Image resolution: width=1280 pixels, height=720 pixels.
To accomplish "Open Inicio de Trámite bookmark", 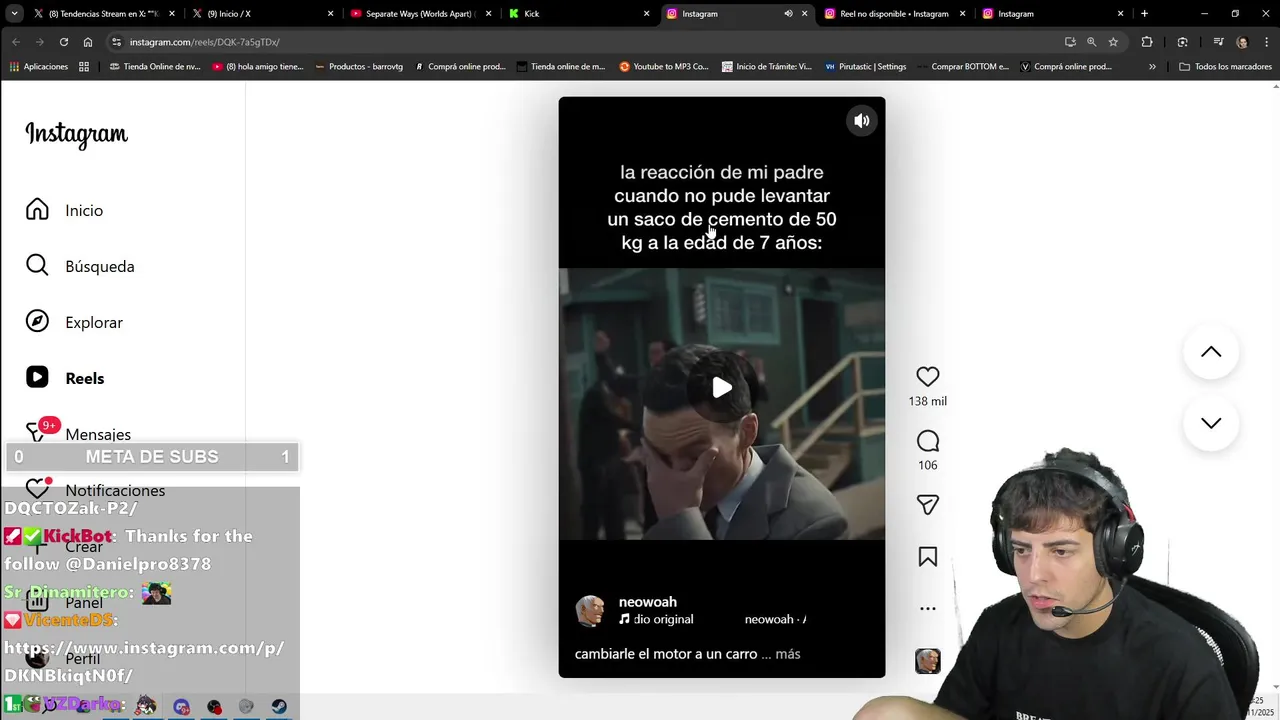I will click(x=766, y=67).
